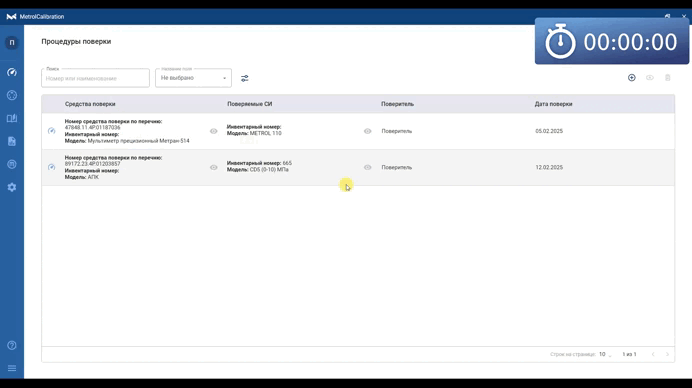
Task: Click the model text 'Мультиметр прецизионный Метран-514'
Action: point(139,141)
